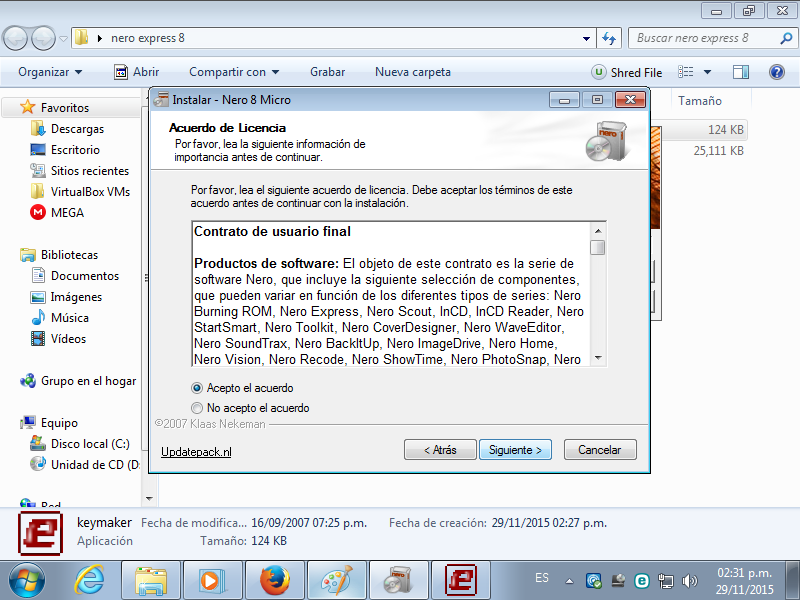The width and height of the screenshot is (800, 600).
Task: Switch to keymaker taskbar icon
Action: coord(461,581)
